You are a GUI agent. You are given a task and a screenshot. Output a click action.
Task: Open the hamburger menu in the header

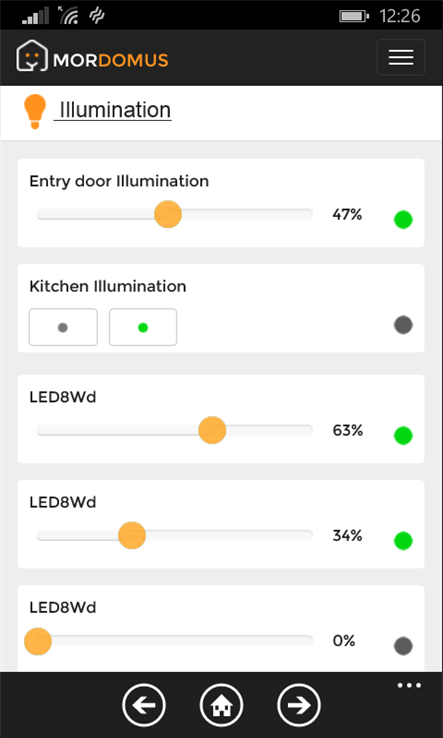pyautogui.click(x=401, y=57)
